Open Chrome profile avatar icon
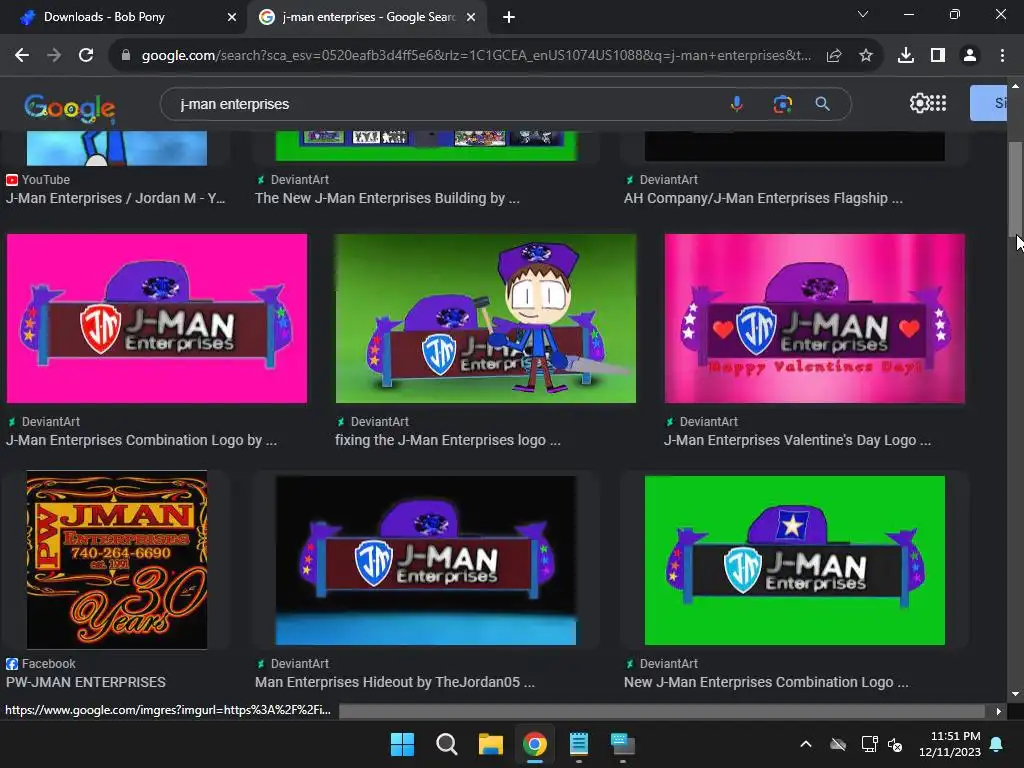Image resolution: width=1024 pixels, height=768 pixels. 970,56
